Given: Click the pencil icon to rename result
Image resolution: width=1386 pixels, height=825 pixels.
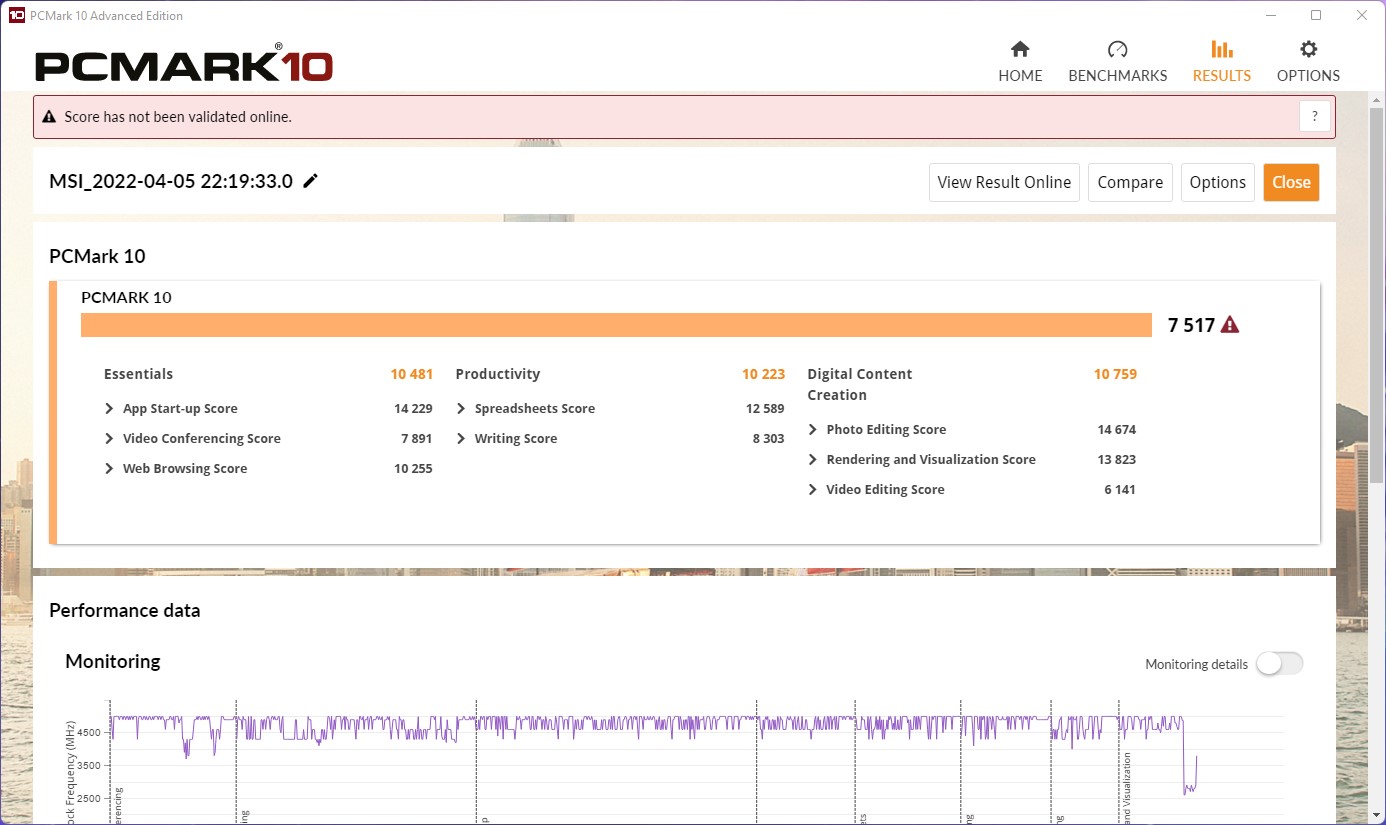Looking at the screenshot, I should tap(311, 181).
